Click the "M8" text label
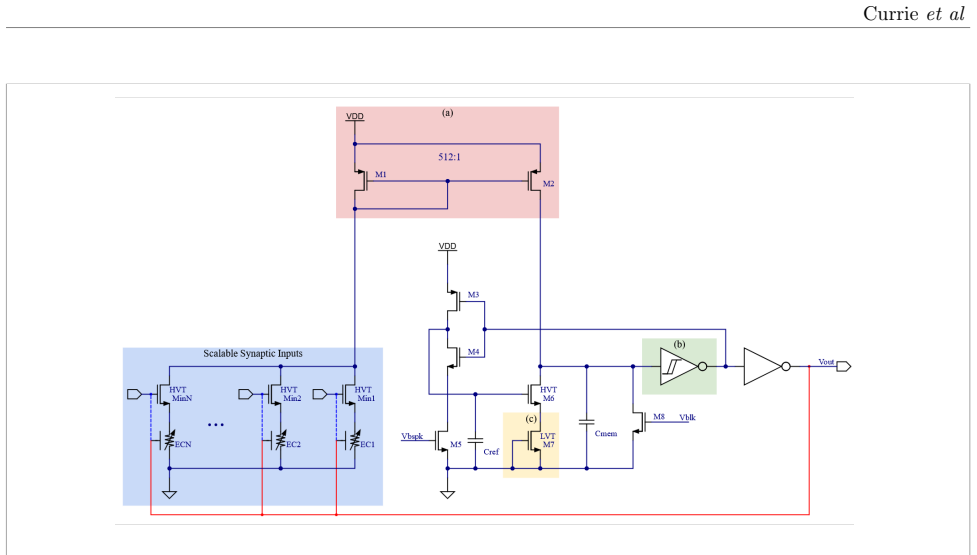Viewport: 977px width, 555px height. click(x=659, y=417)
